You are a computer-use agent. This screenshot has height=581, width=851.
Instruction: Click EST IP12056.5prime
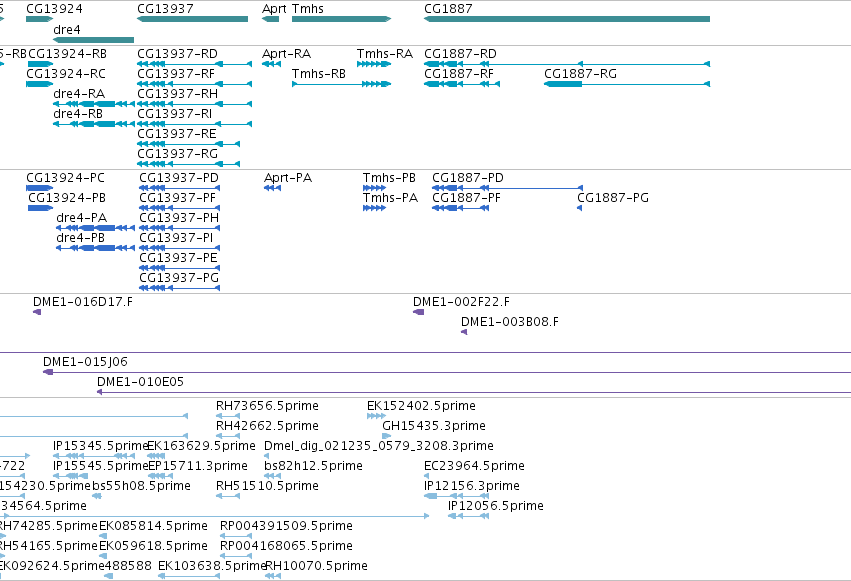click(x=468, y=516)
